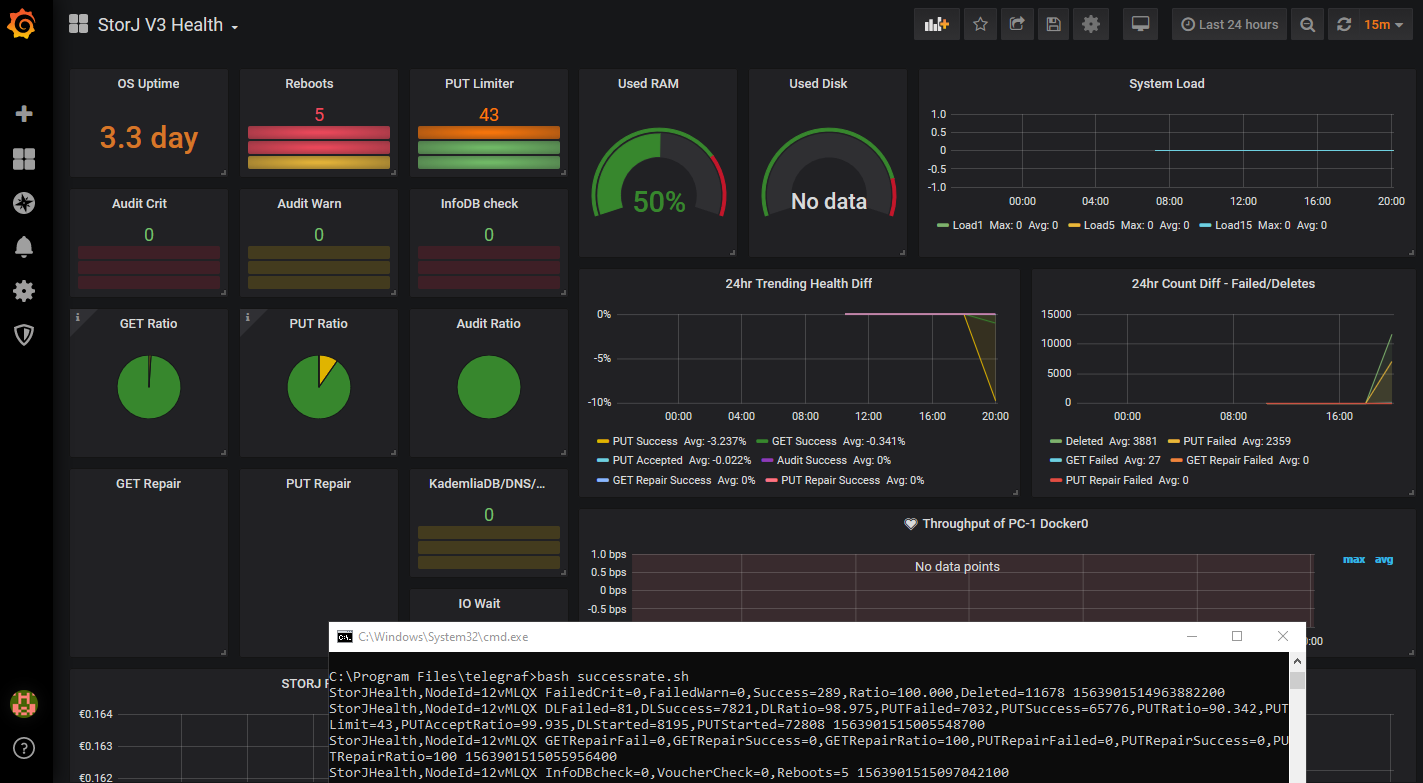Open the user avatar profile
The height and width of the screenshot is (783, 1423).
(24, 704)
